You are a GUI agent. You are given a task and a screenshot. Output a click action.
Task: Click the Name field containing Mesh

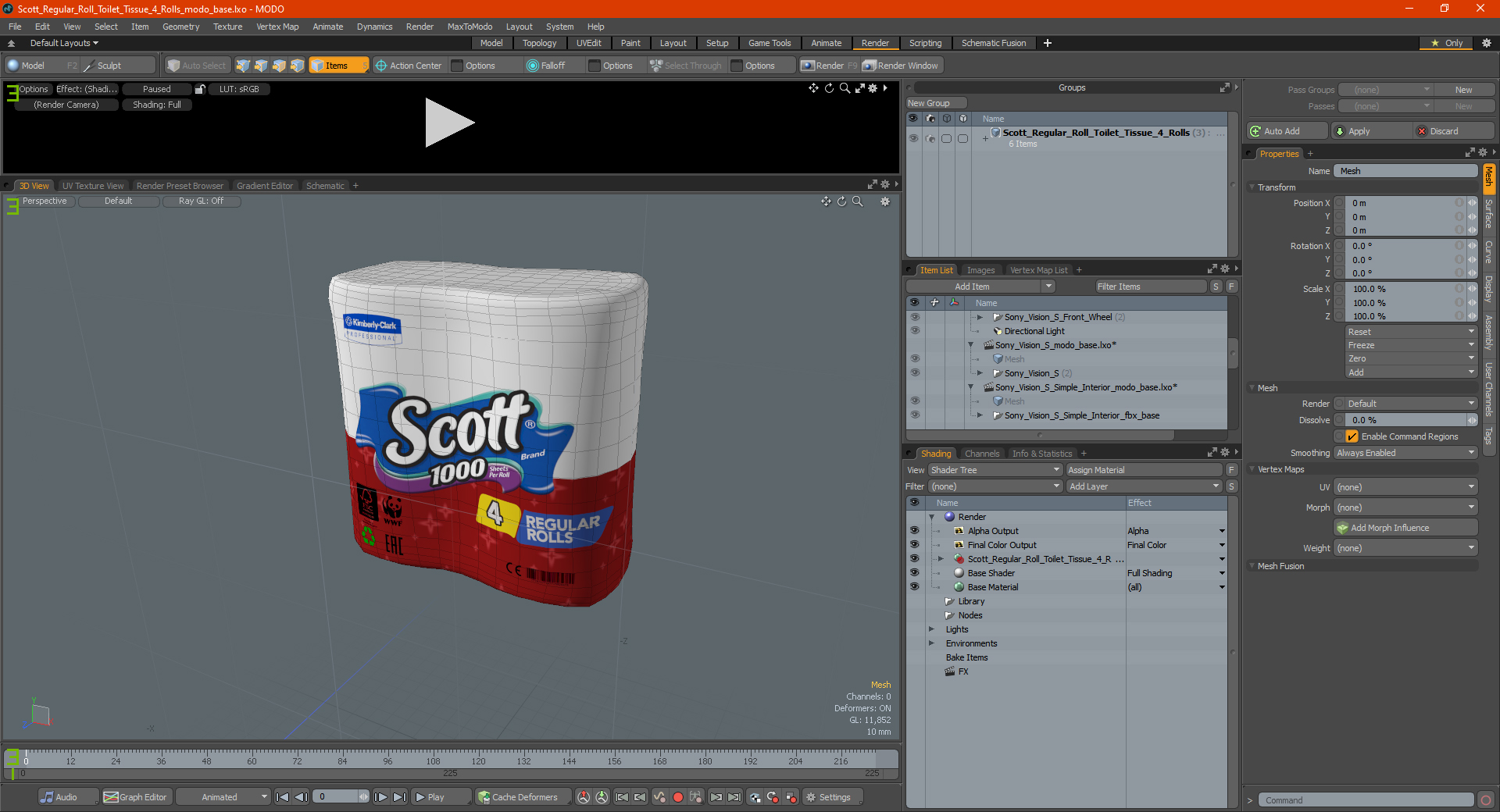(1405, 171)
